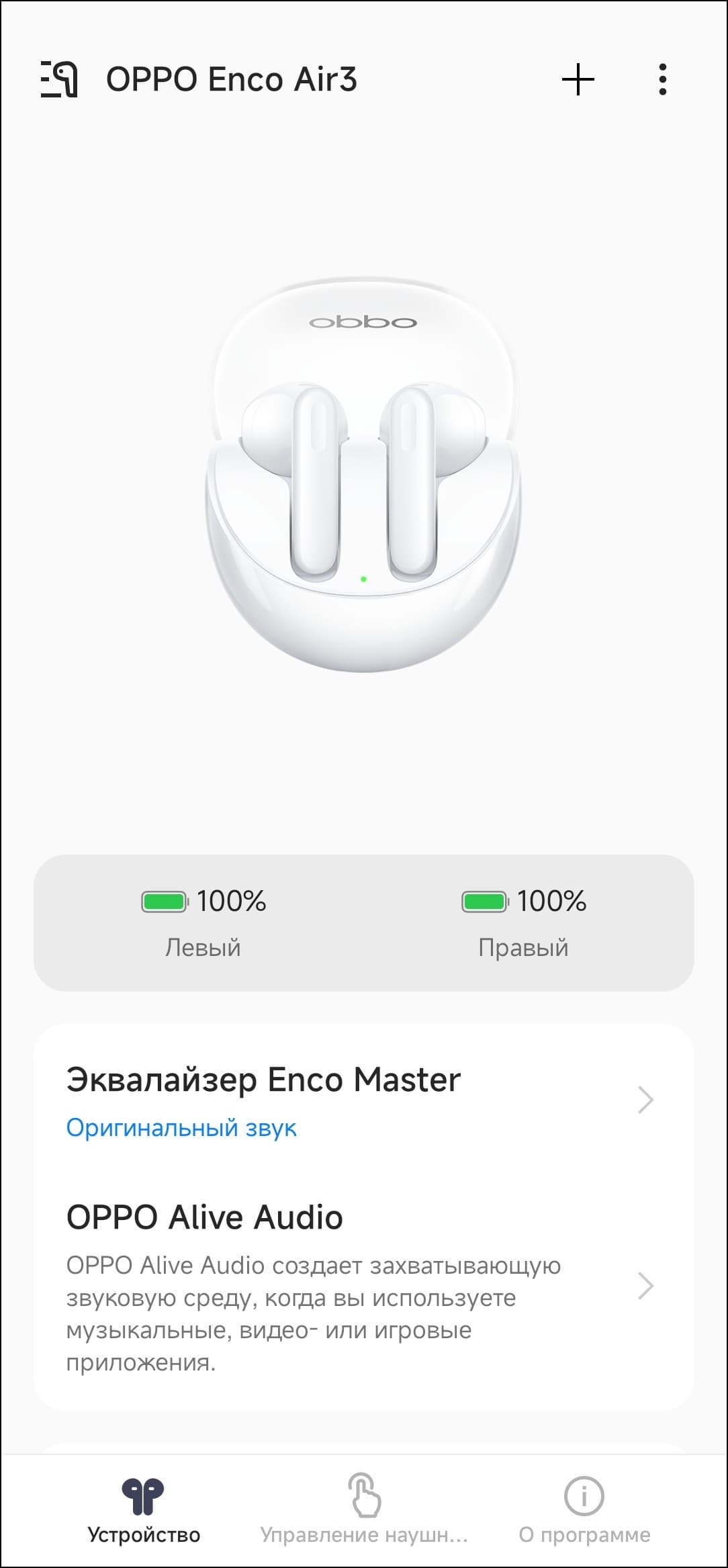The height and width of the screenshot is (1568, 728).
Task: Switch to the Управление наушн… tab label
Action: point(364,1535)
